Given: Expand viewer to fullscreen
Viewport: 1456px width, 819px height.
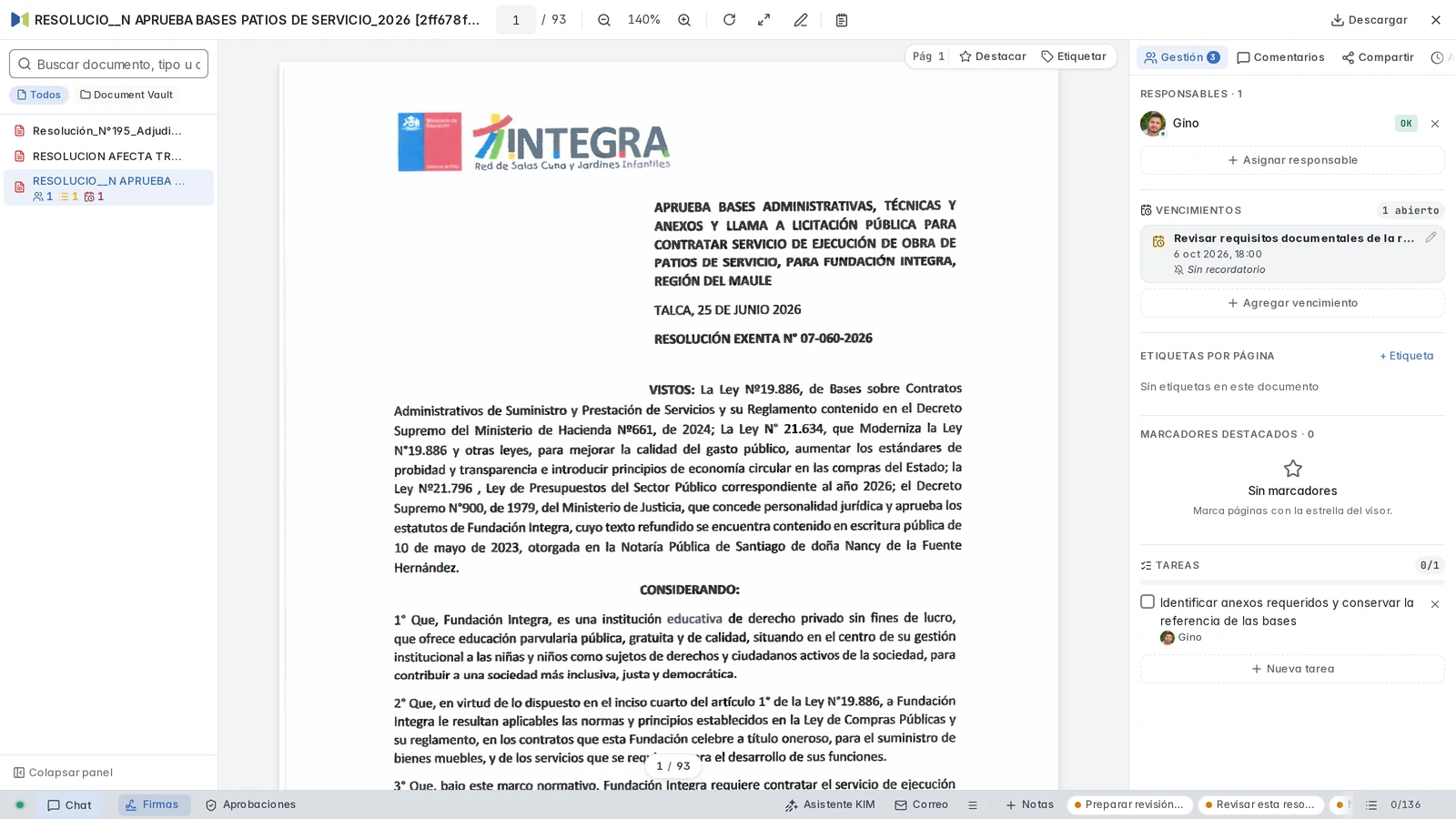Looking at the screenshot, I should coord(764,20).
